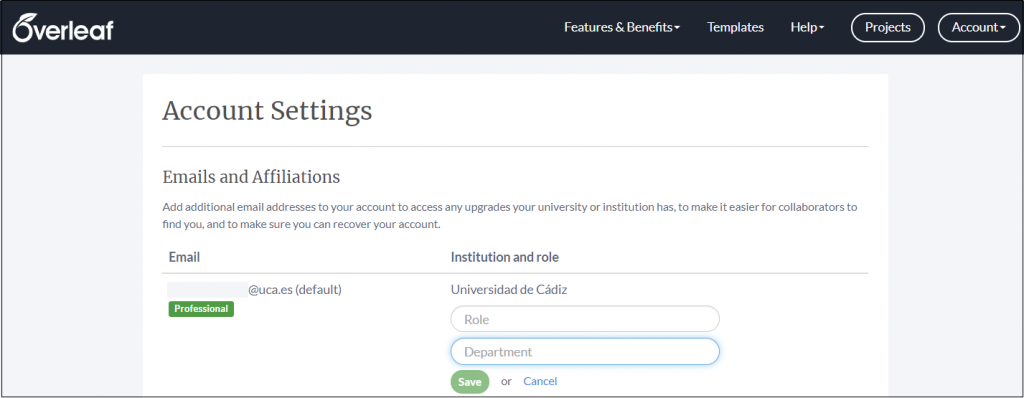Screen dimensions: 1024x398
Task: Open the Features & Benefits dropdown
Action: (x=622, y=27)
